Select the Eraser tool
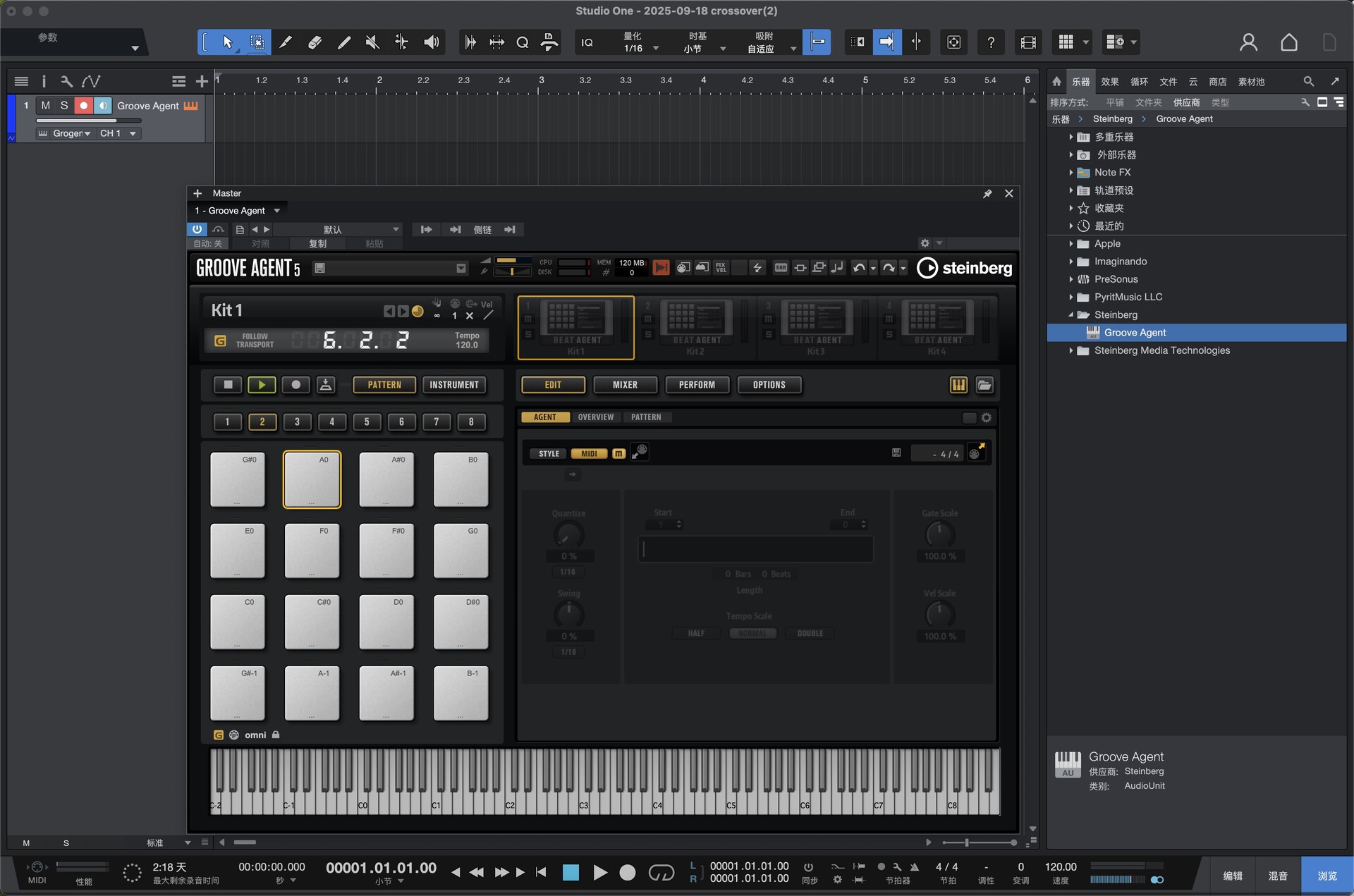 315,42
